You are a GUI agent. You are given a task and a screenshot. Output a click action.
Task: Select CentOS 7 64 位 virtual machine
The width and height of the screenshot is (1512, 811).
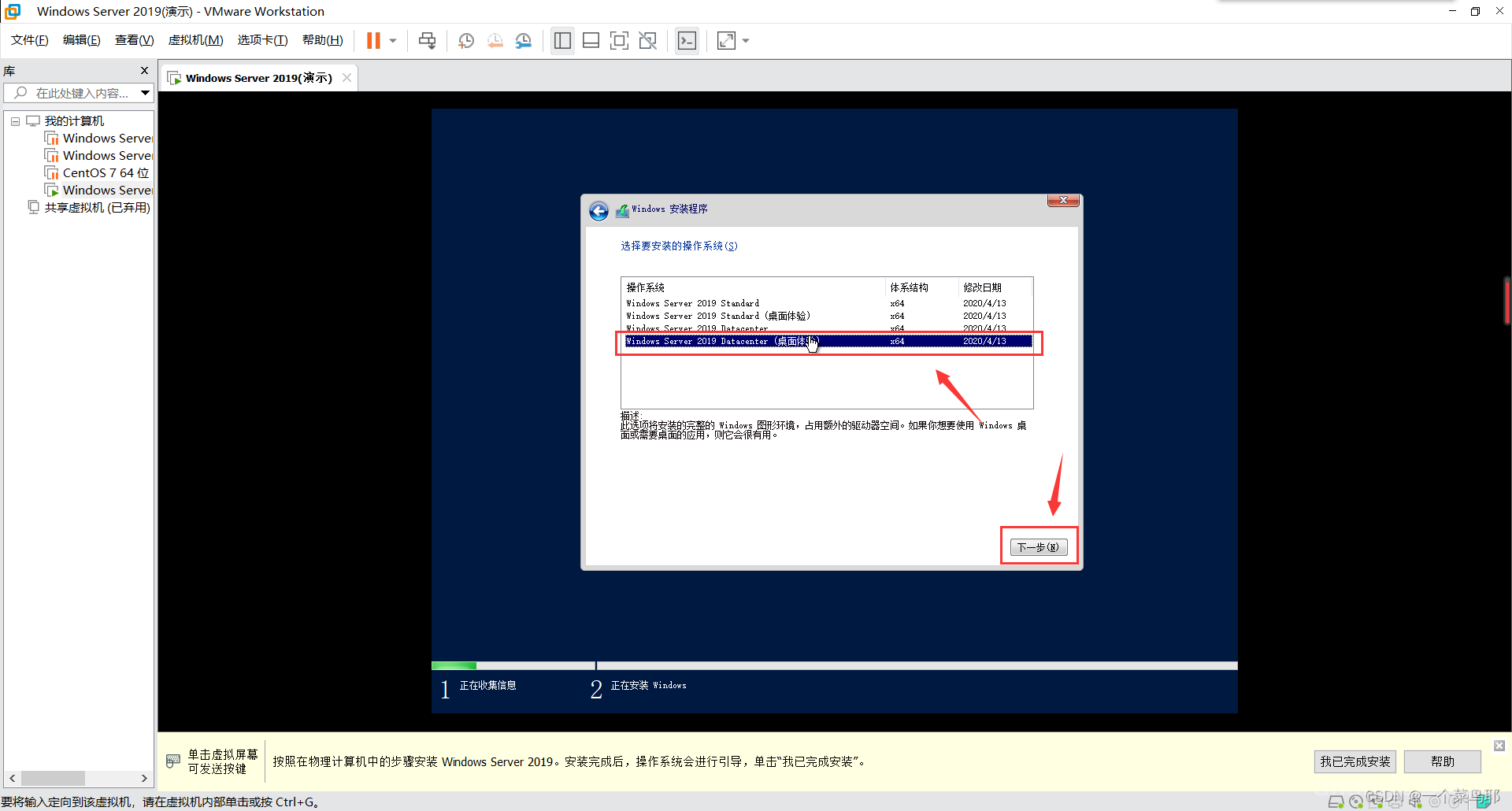[106, 172]
